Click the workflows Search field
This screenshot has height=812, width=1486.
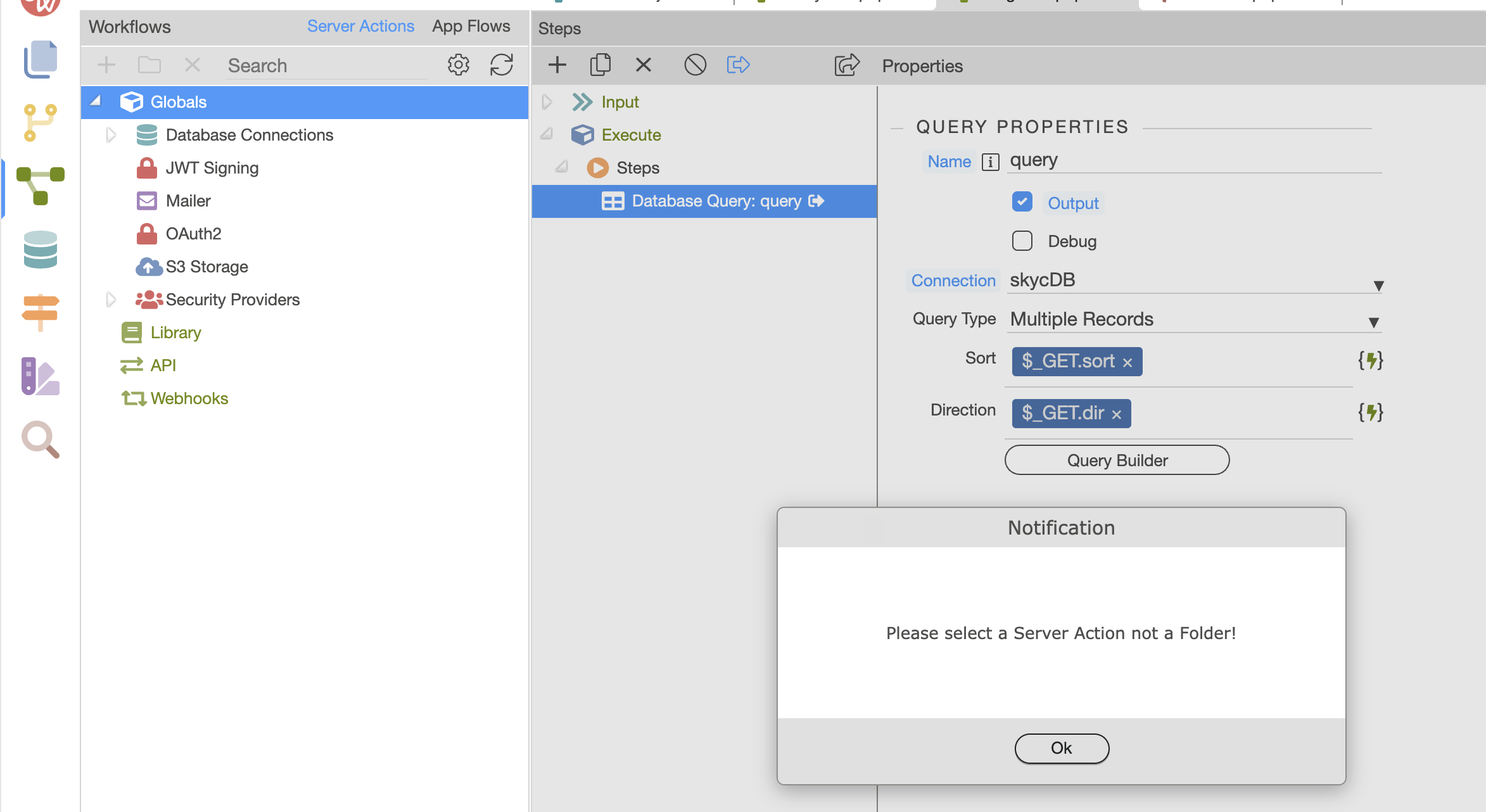(326, 65)
